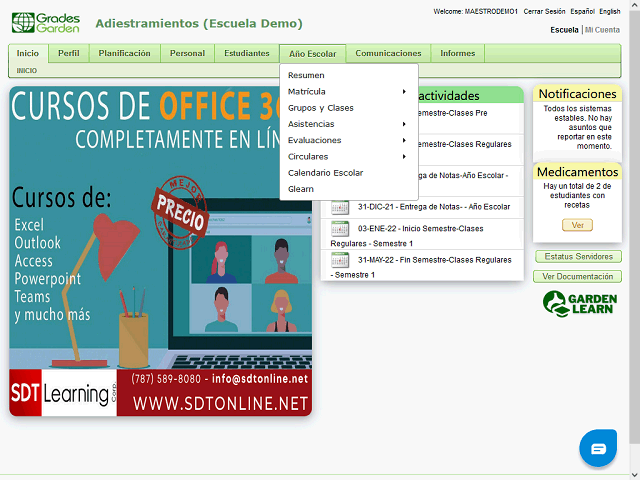
Task: Click the INICIO breadcrumb text
Action: pyautogui.click(x=27, y=71)
